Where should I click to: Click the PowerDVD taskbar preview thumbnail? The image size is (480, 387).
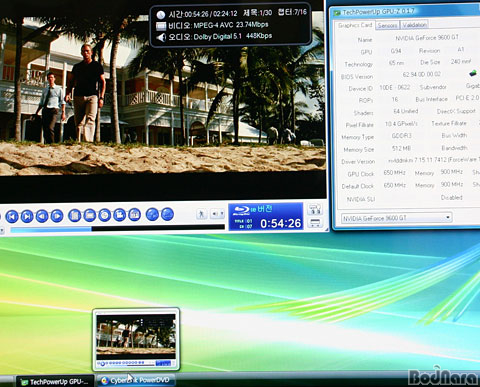click(x=136, y=339)
